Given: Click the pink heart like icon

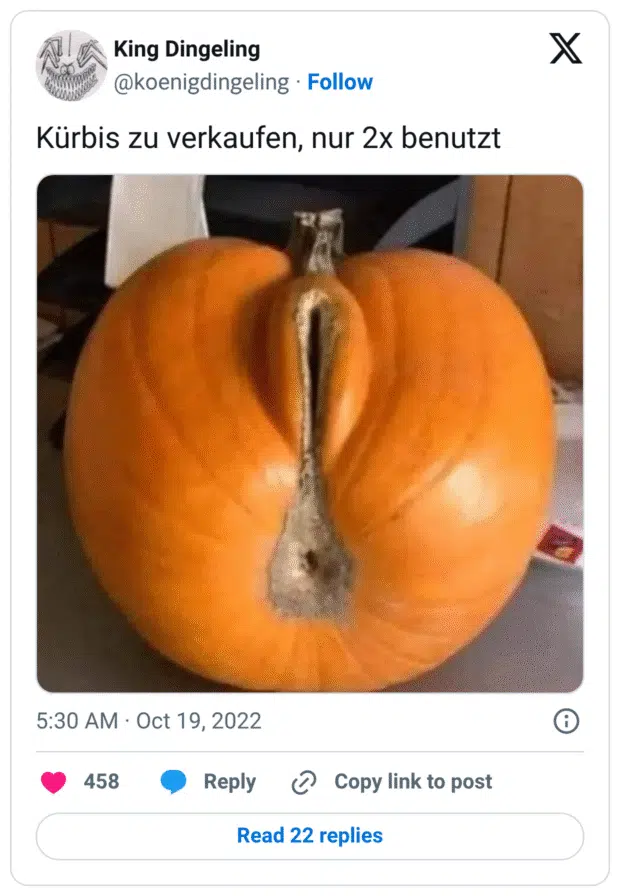Looking at the screenshot, I should point(54,782).
